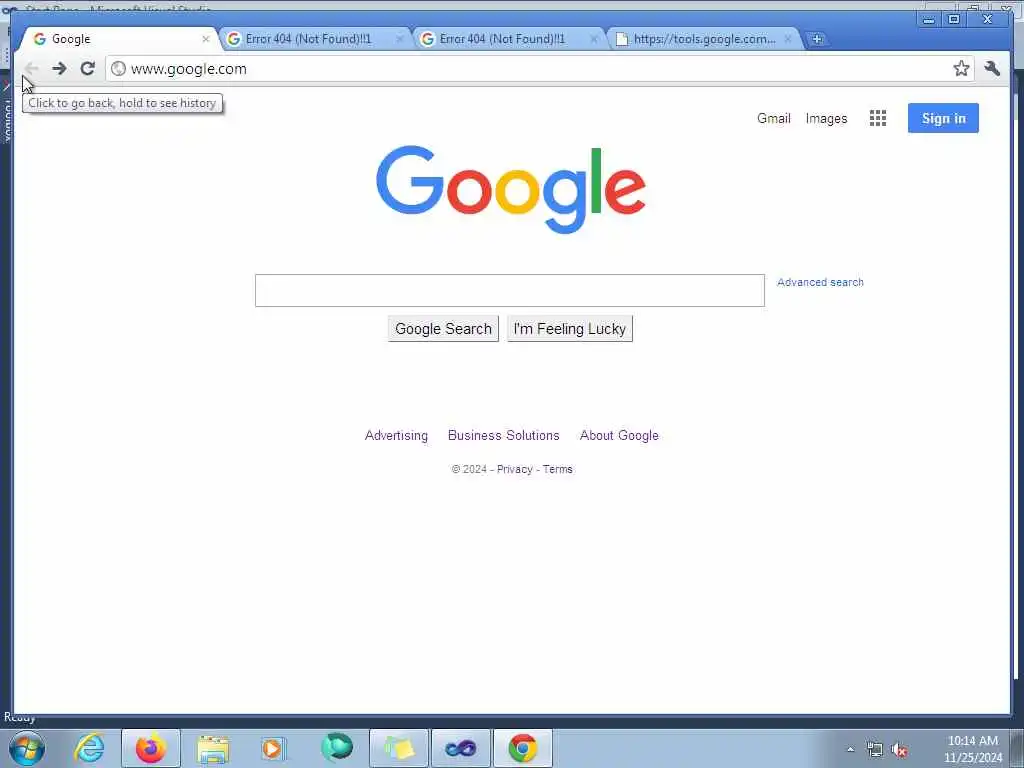Close the first Error 404 tab

400,39
